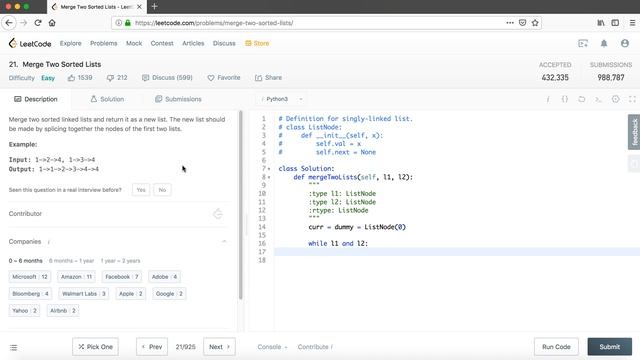The image size is (640, 360).
Task: Open the Articles menu item
Action: (x=193, y=43)
